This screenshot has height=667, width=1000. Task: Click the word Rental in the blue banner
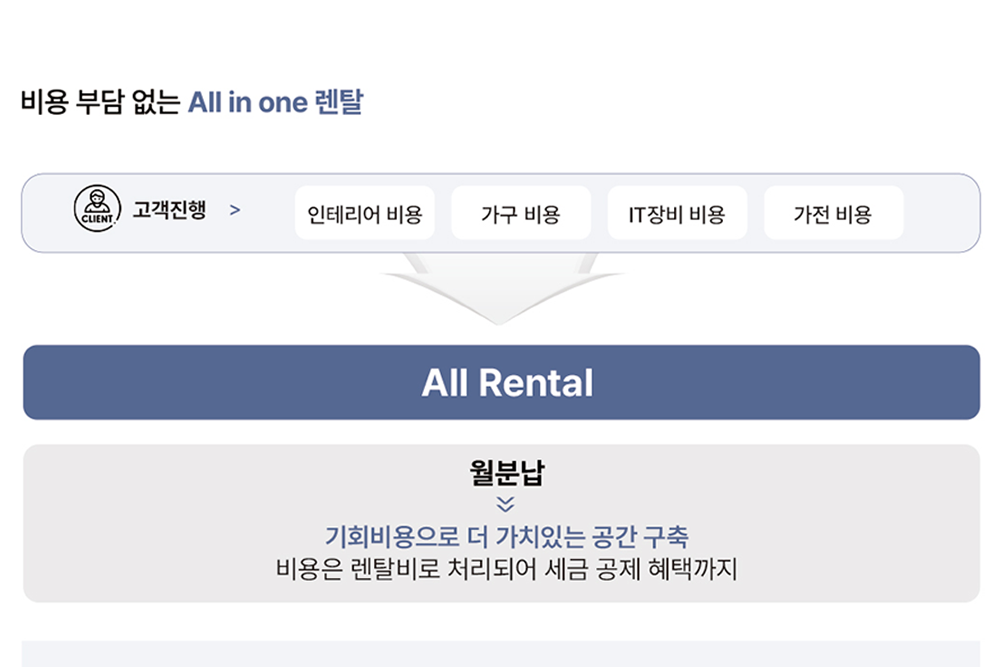536,383
